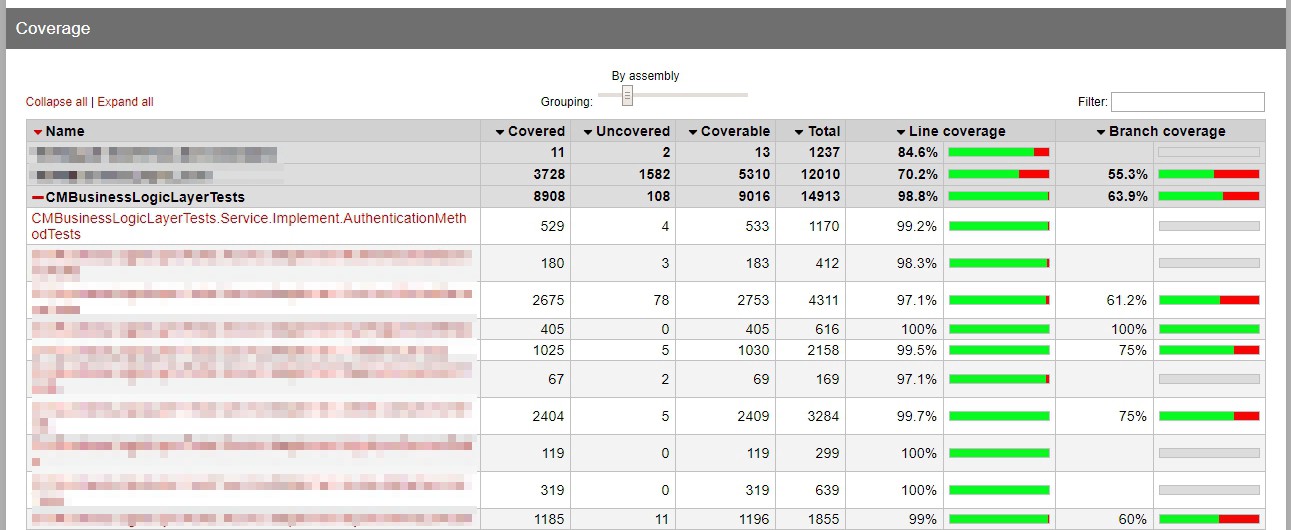
Task: Select the blurred row with 2675 covered
Action: pos(250,300)
